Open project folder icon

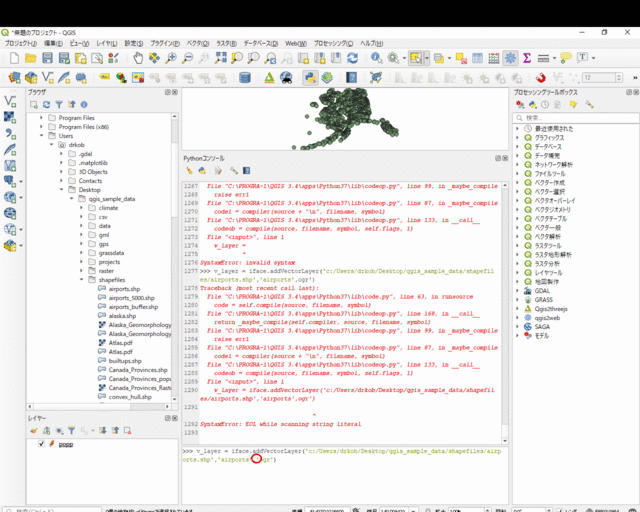click(x=31, y=58)
